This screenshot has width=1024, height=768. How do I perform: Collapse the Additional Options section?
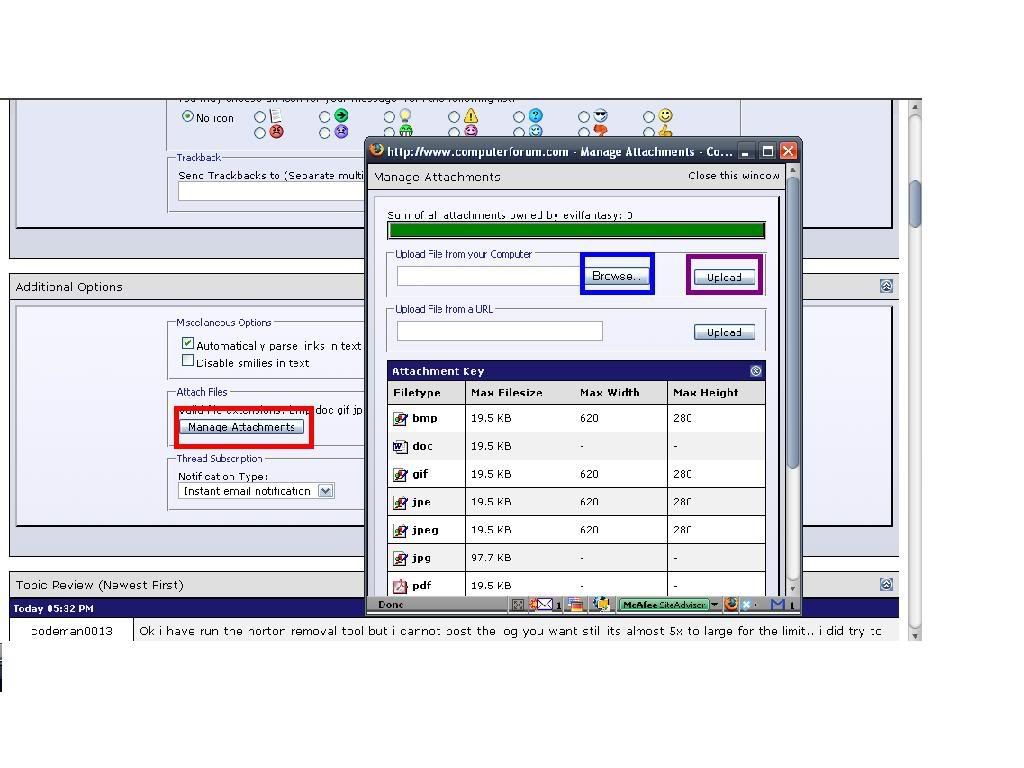point(886,286)
